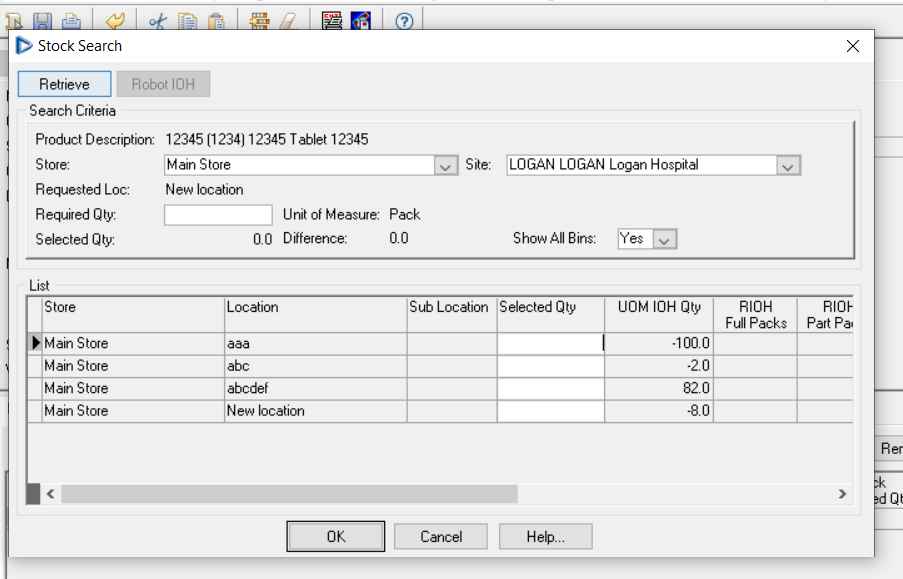Screen dimensions: 903x579
Task: Click the Save floppy disk toolbar icon
Action: [x=43, y=20]
